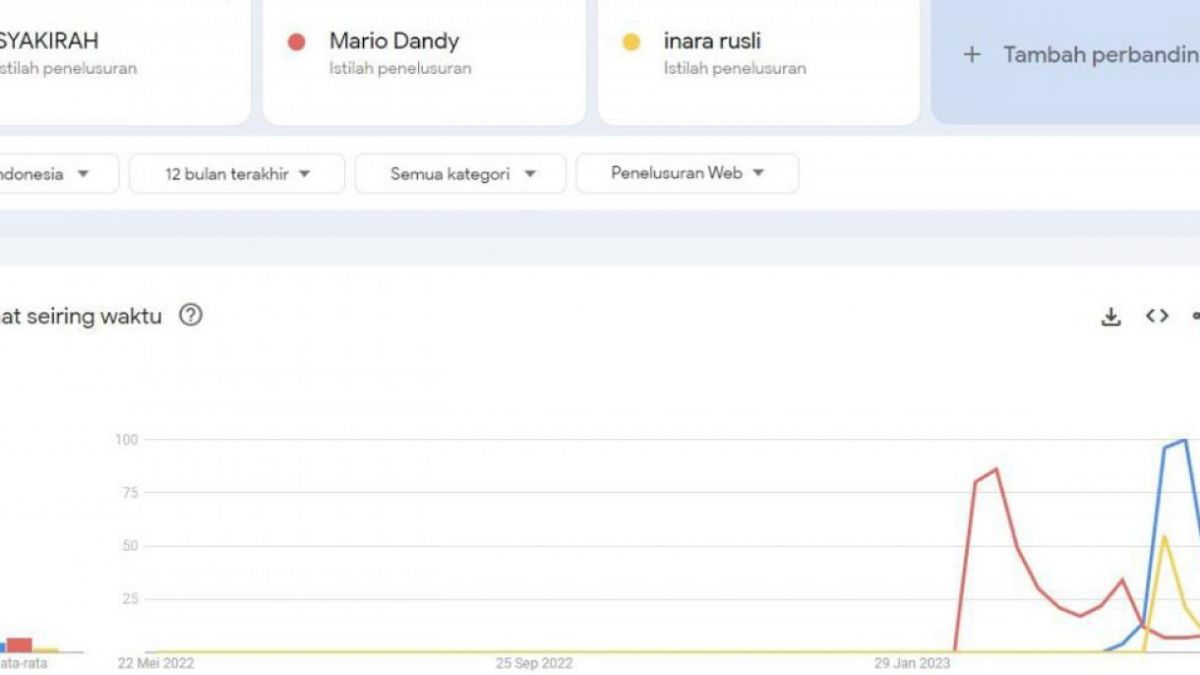
Task: Open the '12 bulan terakhir' time range dropdown
Action: pyautogui.click(x=236, y=173)
